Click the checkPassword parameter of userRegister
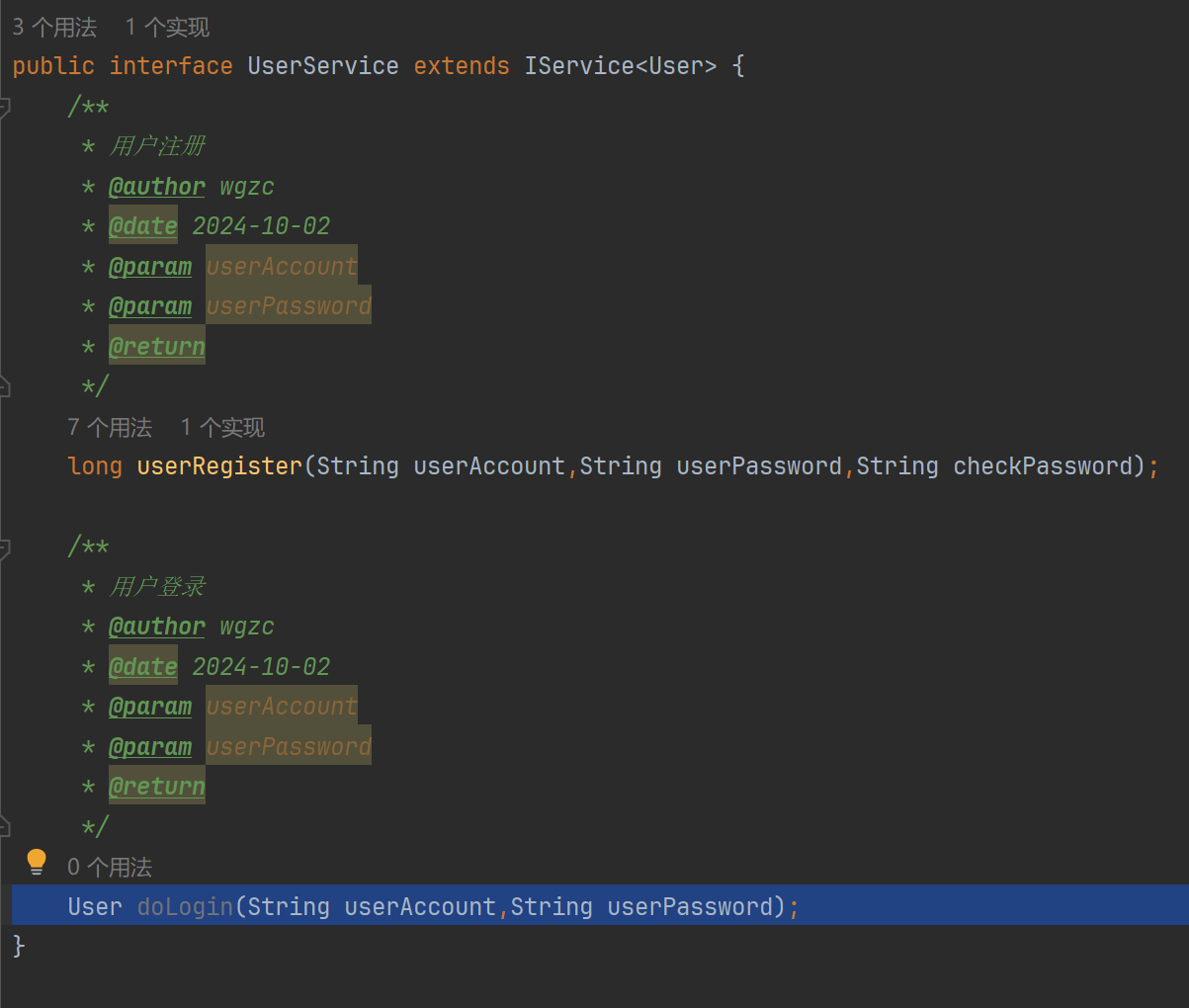The image size is (1189, 1008). [1042, 465]
